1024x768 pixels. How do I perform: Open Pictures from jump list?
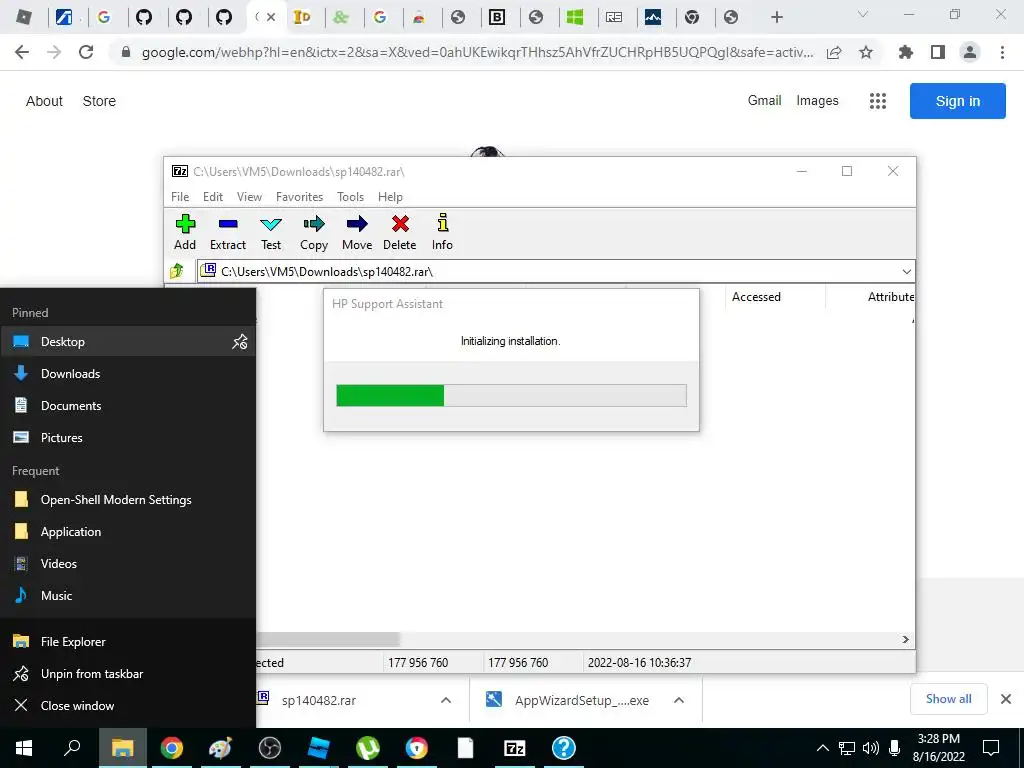tap(128, 438)
